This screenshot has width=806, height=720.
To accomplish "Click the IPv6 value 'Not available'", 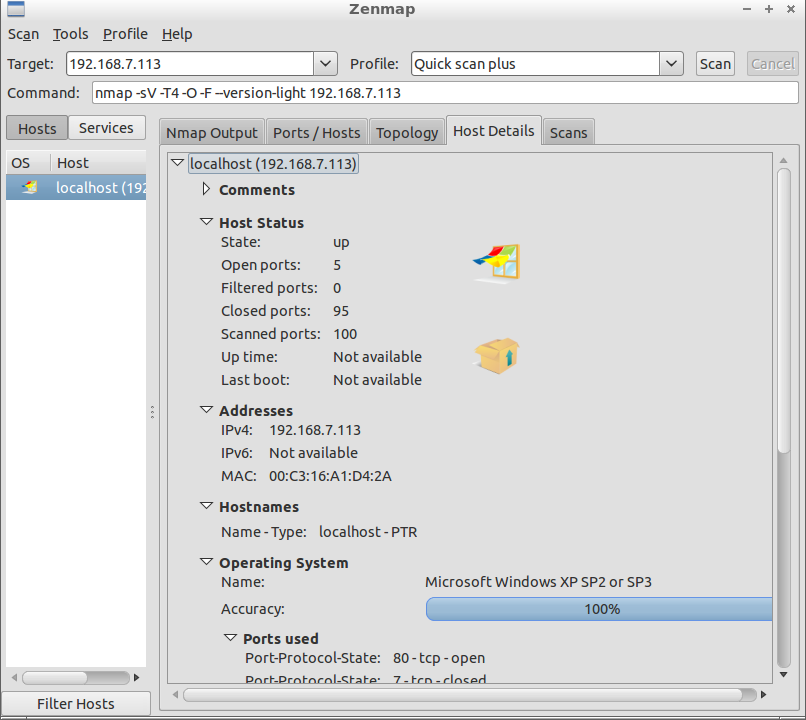I will pyautogui.click(x=314, y=453).
